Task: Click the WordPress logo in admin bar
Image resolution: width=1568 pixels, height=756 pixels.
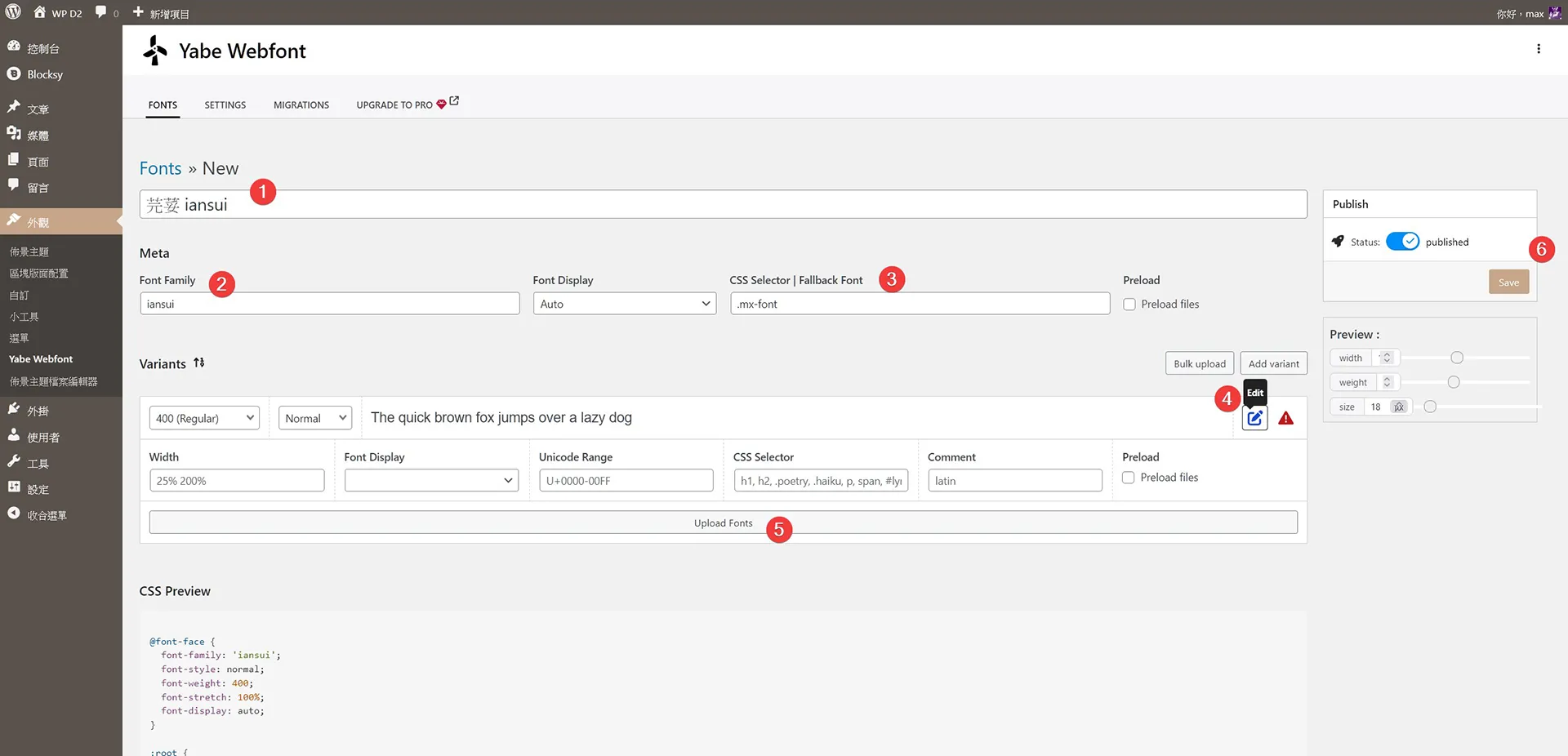Action: [x=13, y=11]
